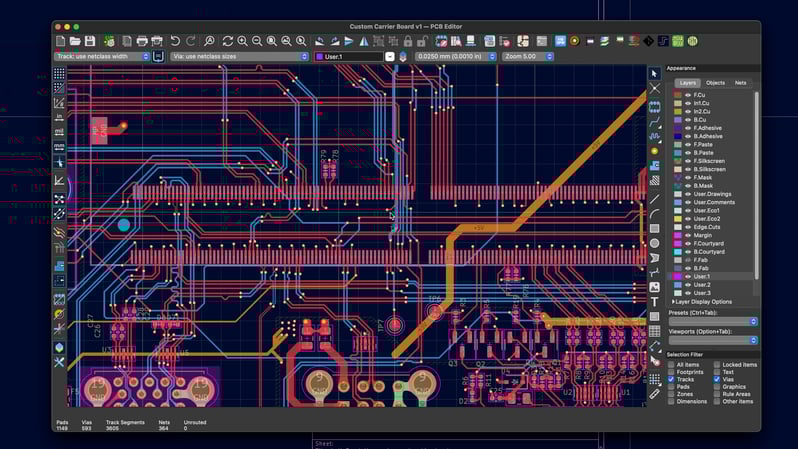Viewport: 798px width, 449px height.
Task: Select the Draw Circle tool
Action: (654, 243)
